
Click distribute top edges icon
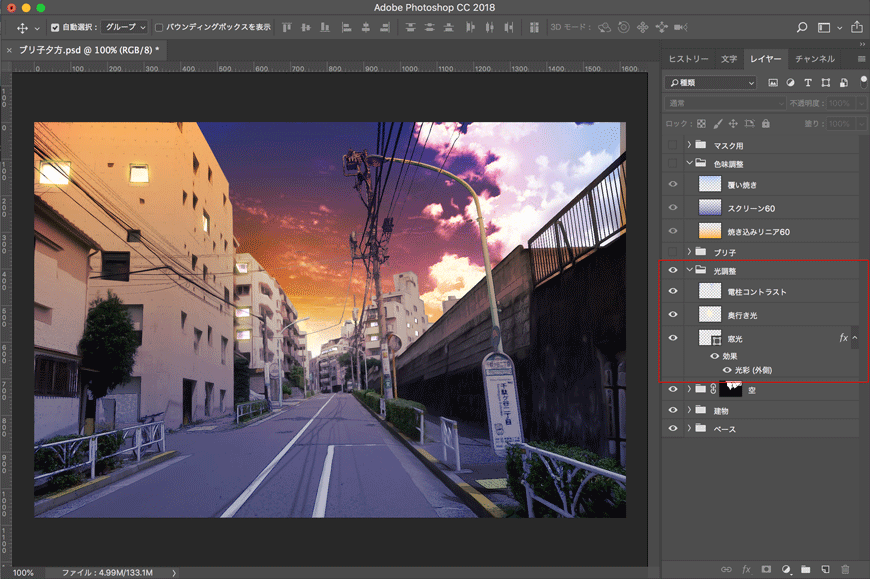pos(411,27)
